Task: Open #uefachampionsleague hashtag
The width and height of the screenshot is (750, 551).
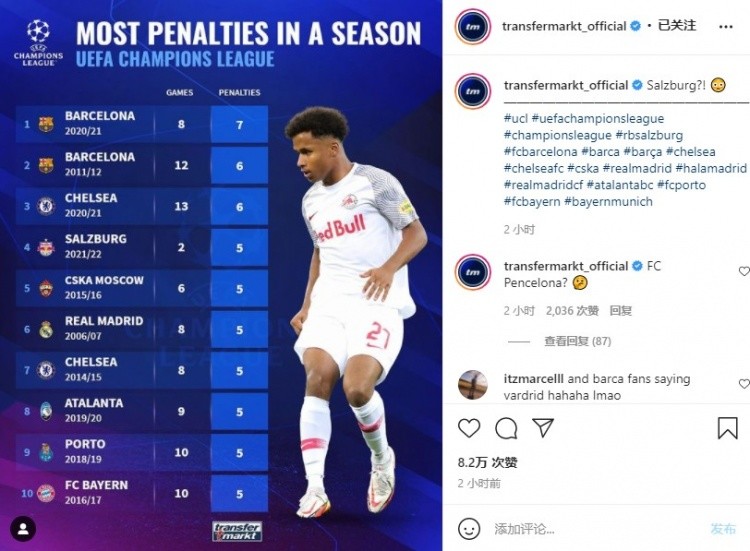Action: 598,119
